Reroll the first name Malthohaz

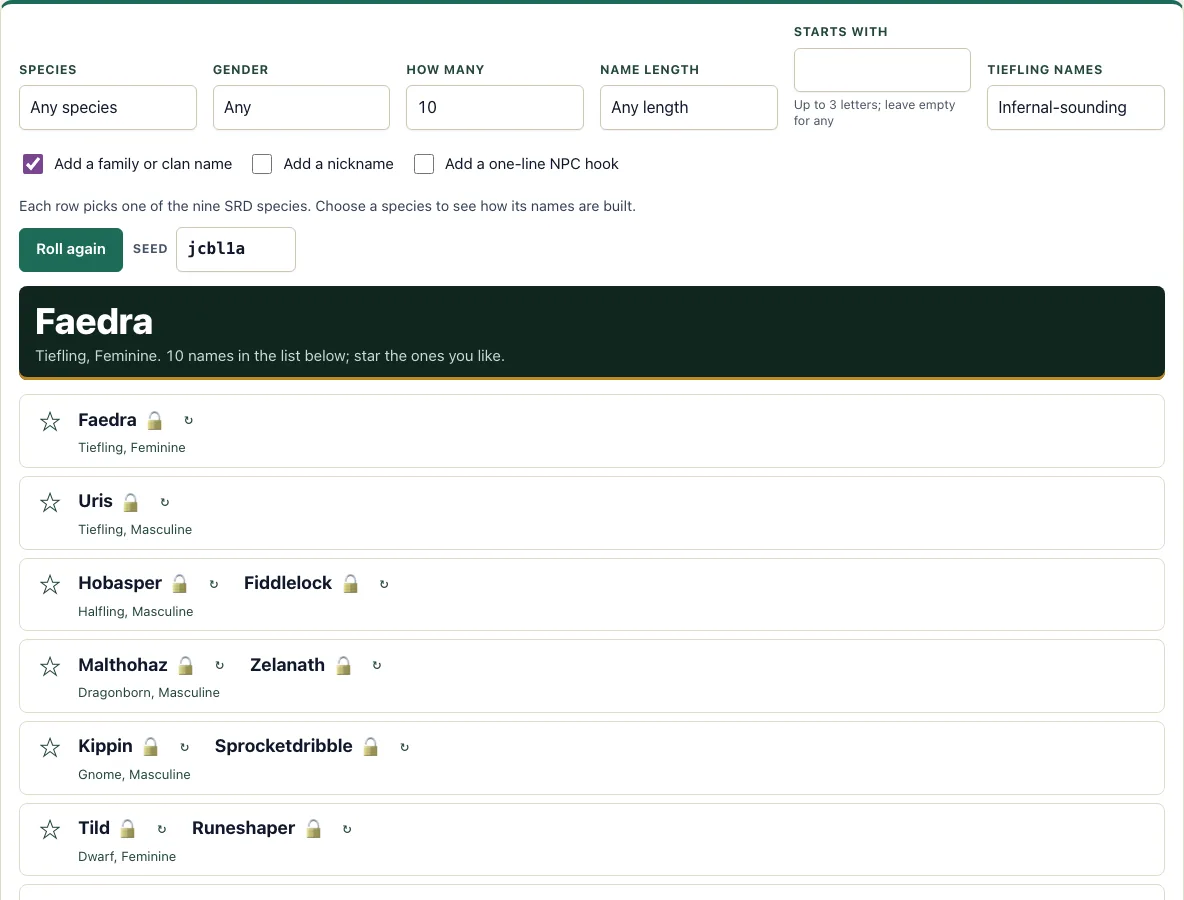click(220, 665)
